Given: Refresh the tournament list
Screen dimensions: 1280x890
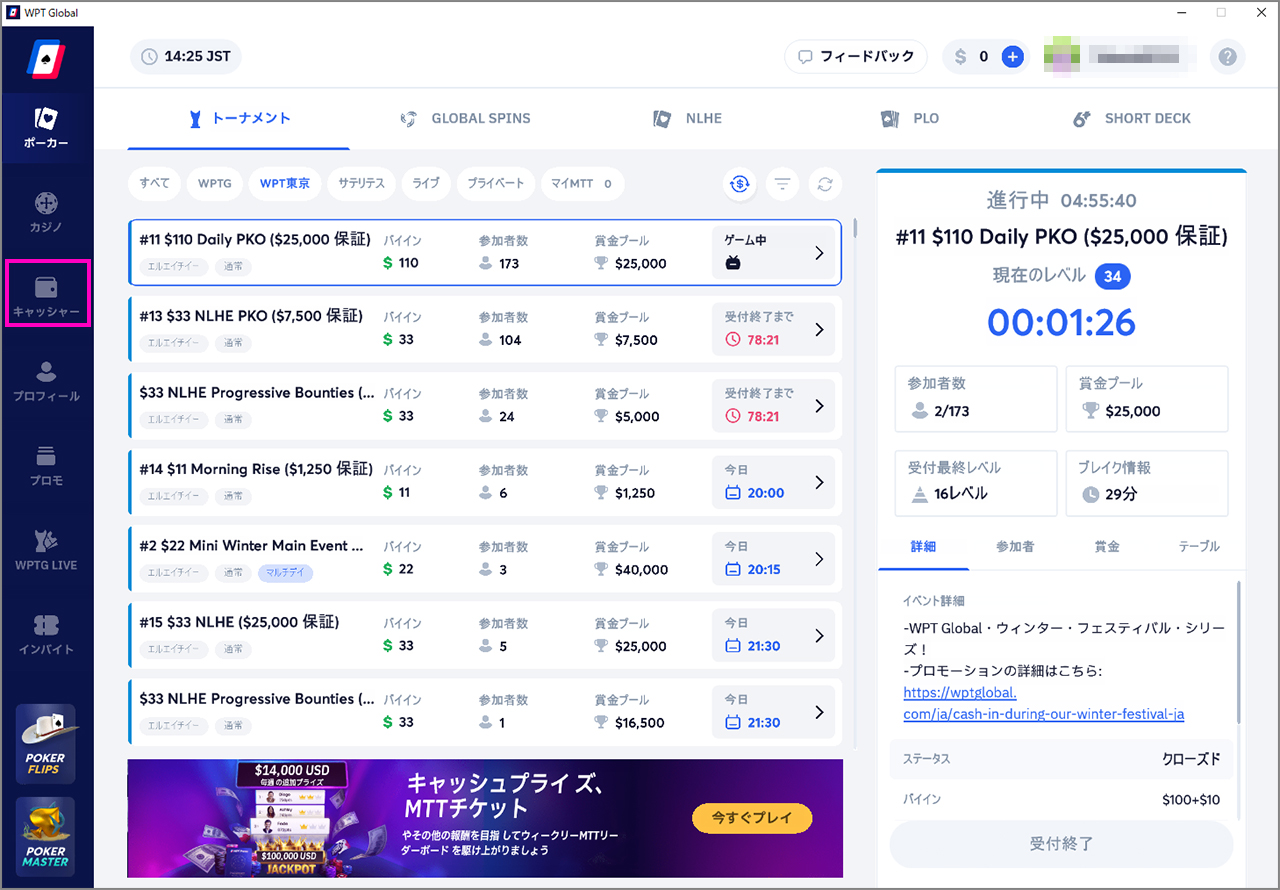Looking at the screenshot, I should 825,183.
